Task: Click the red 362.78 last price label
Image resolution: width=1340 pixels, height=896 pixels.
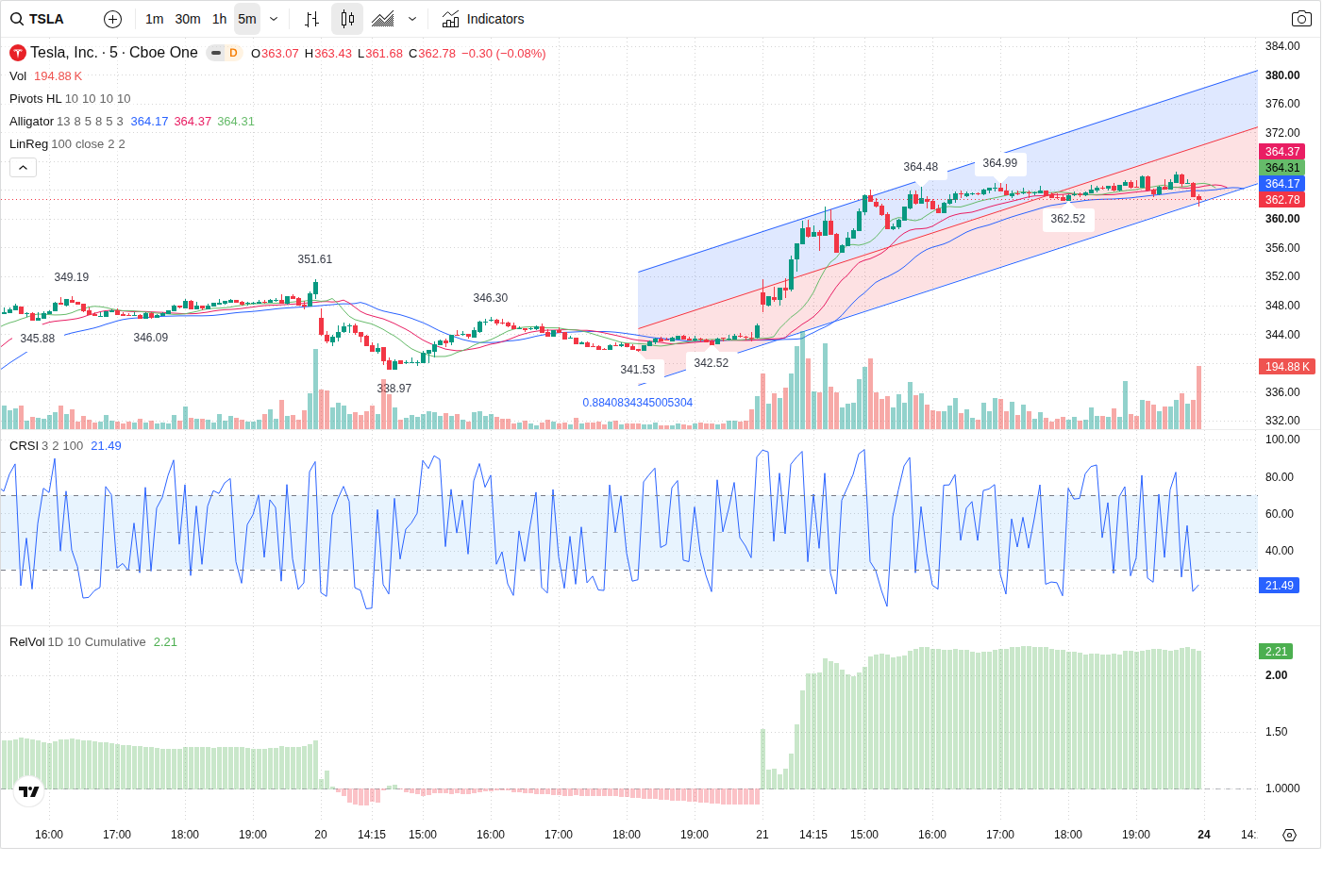Action: (1282, 200)
